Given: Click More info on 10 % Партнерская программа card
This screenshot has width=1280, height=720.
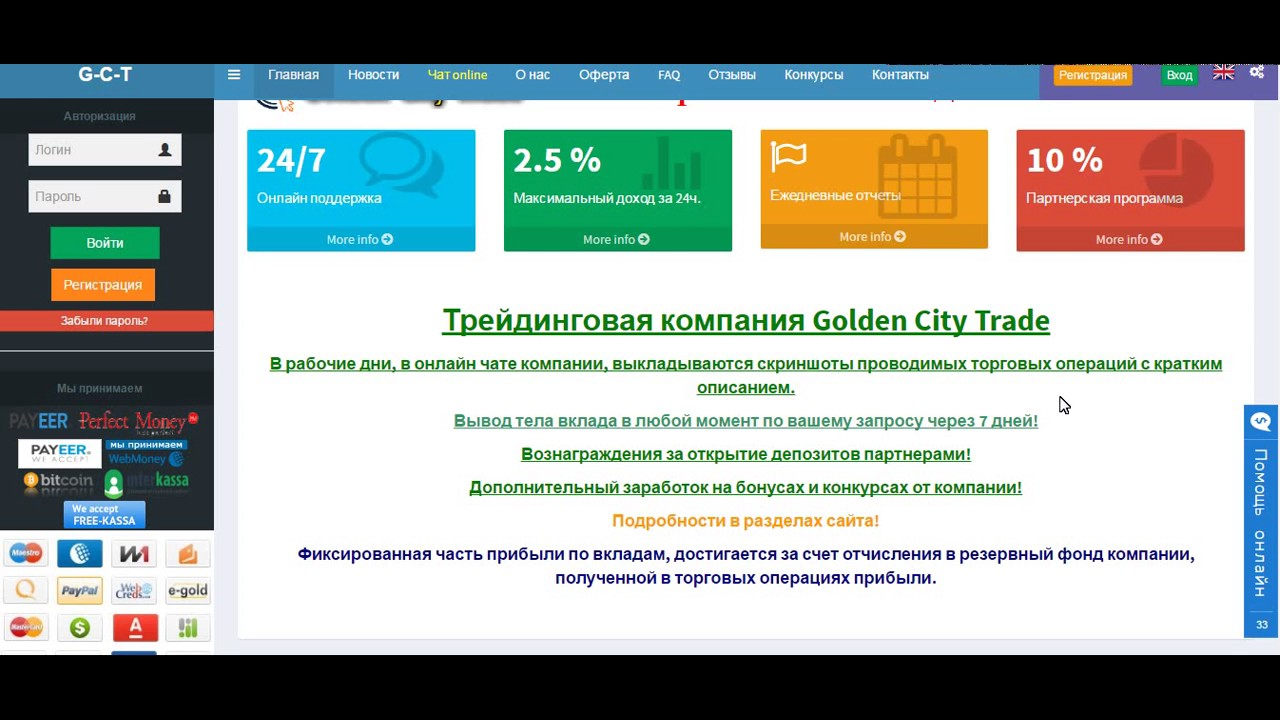Looking at the screenshot, I should (x=1129, y=239).
